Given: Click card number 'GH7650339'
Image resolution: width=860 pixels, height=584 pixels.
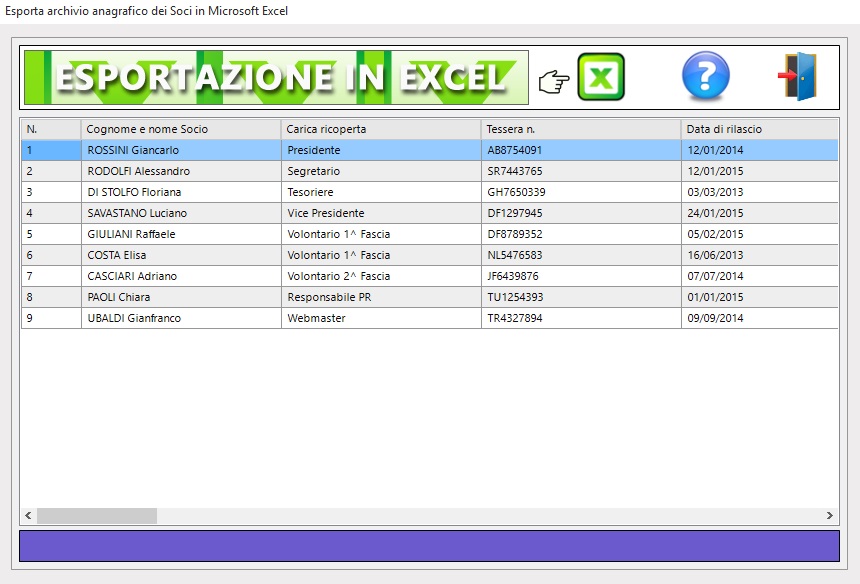Looking at the screenshot, I should 517,192.
